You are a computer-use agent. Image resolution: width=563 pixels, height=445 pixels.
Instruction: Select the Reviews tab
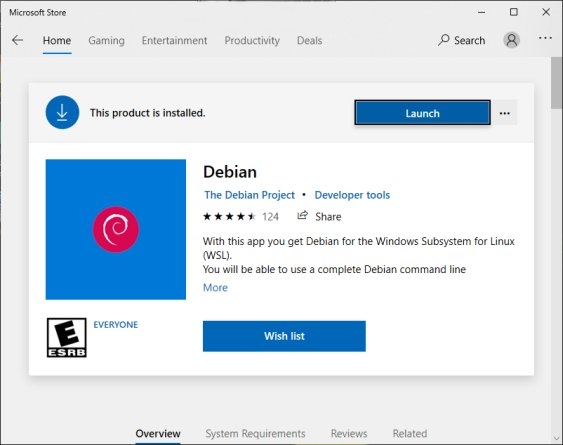click(x=349, y=434)
